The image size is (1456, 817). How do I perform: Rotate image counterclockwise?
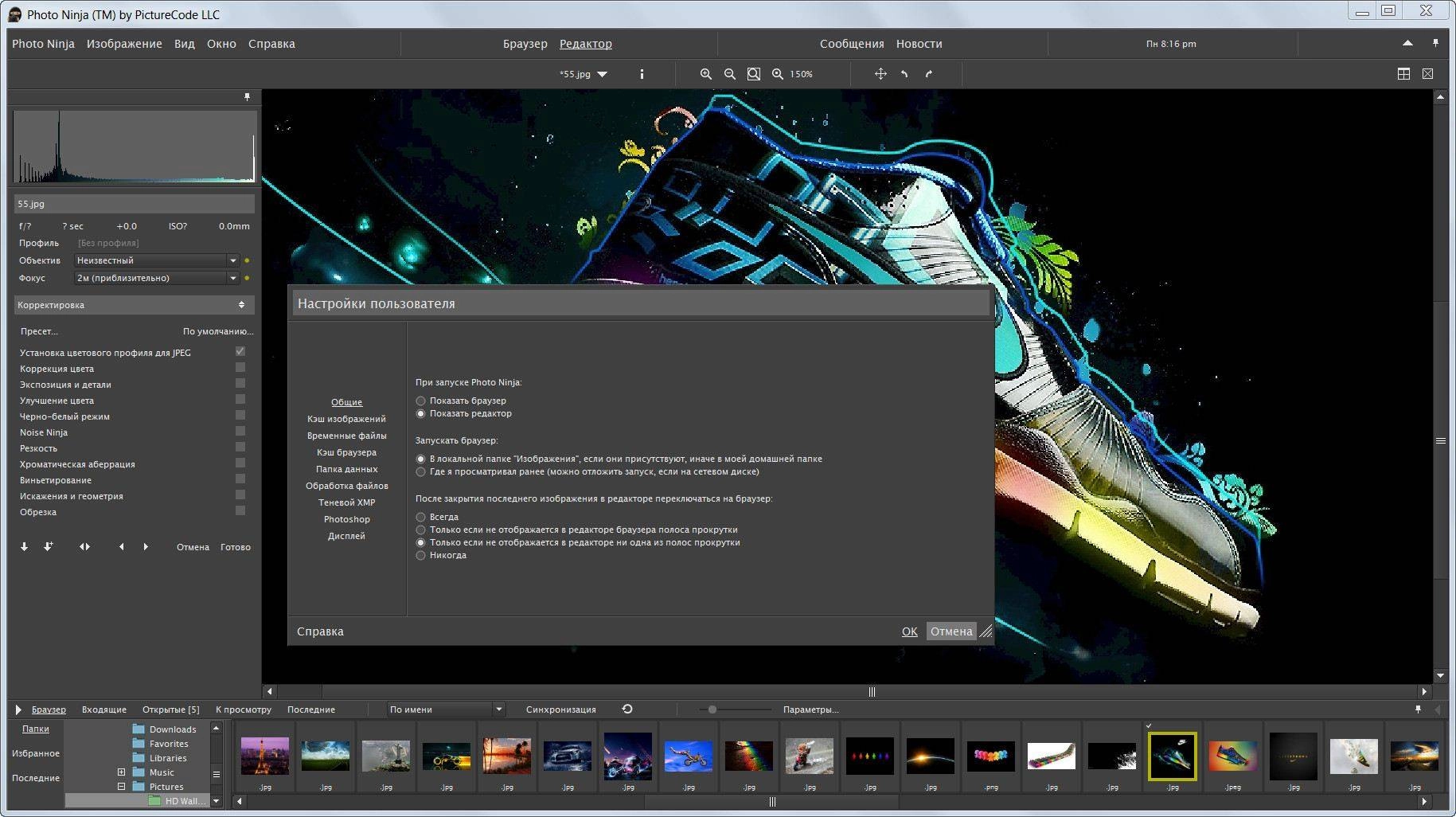click(904, 74)
